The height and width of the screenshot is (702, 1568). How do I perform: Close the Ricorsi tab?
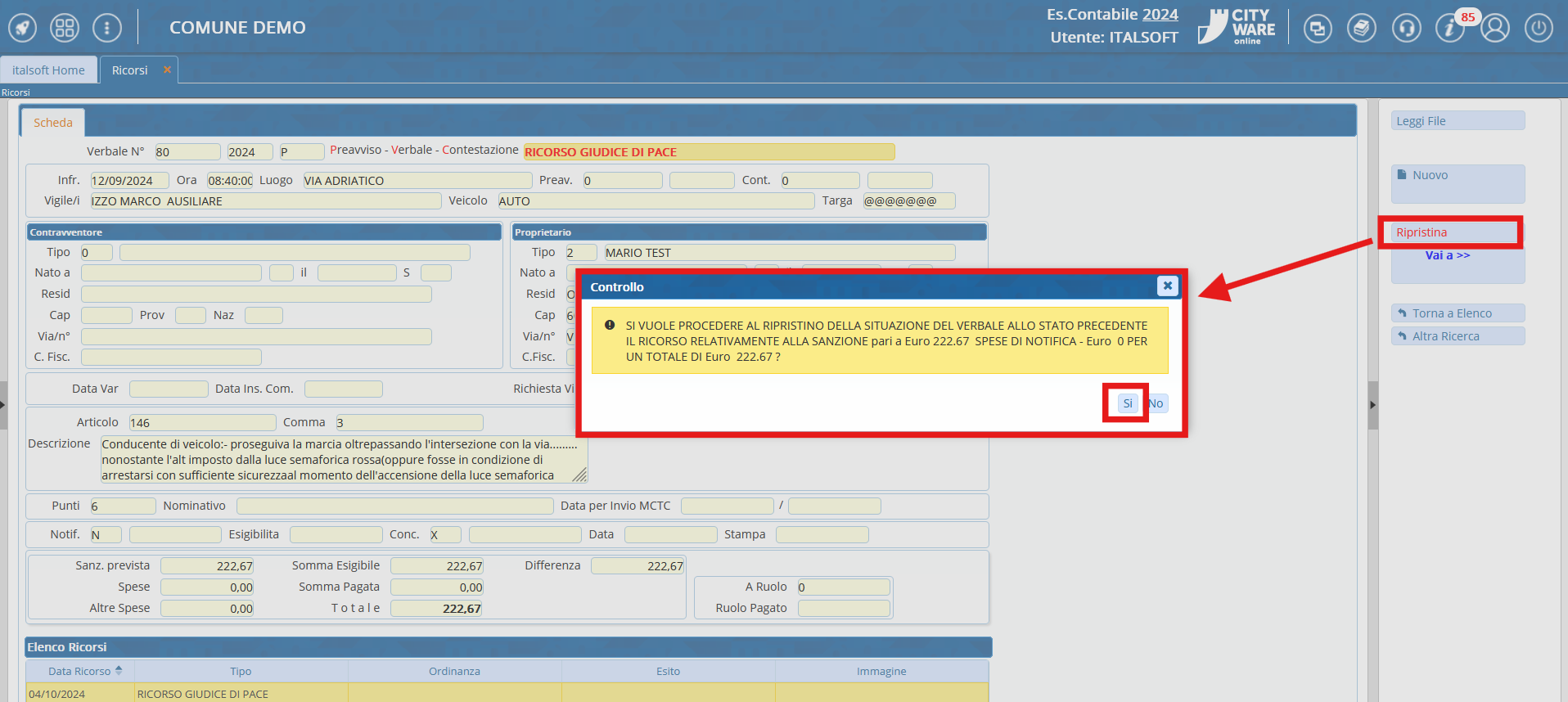pos(167,70)
